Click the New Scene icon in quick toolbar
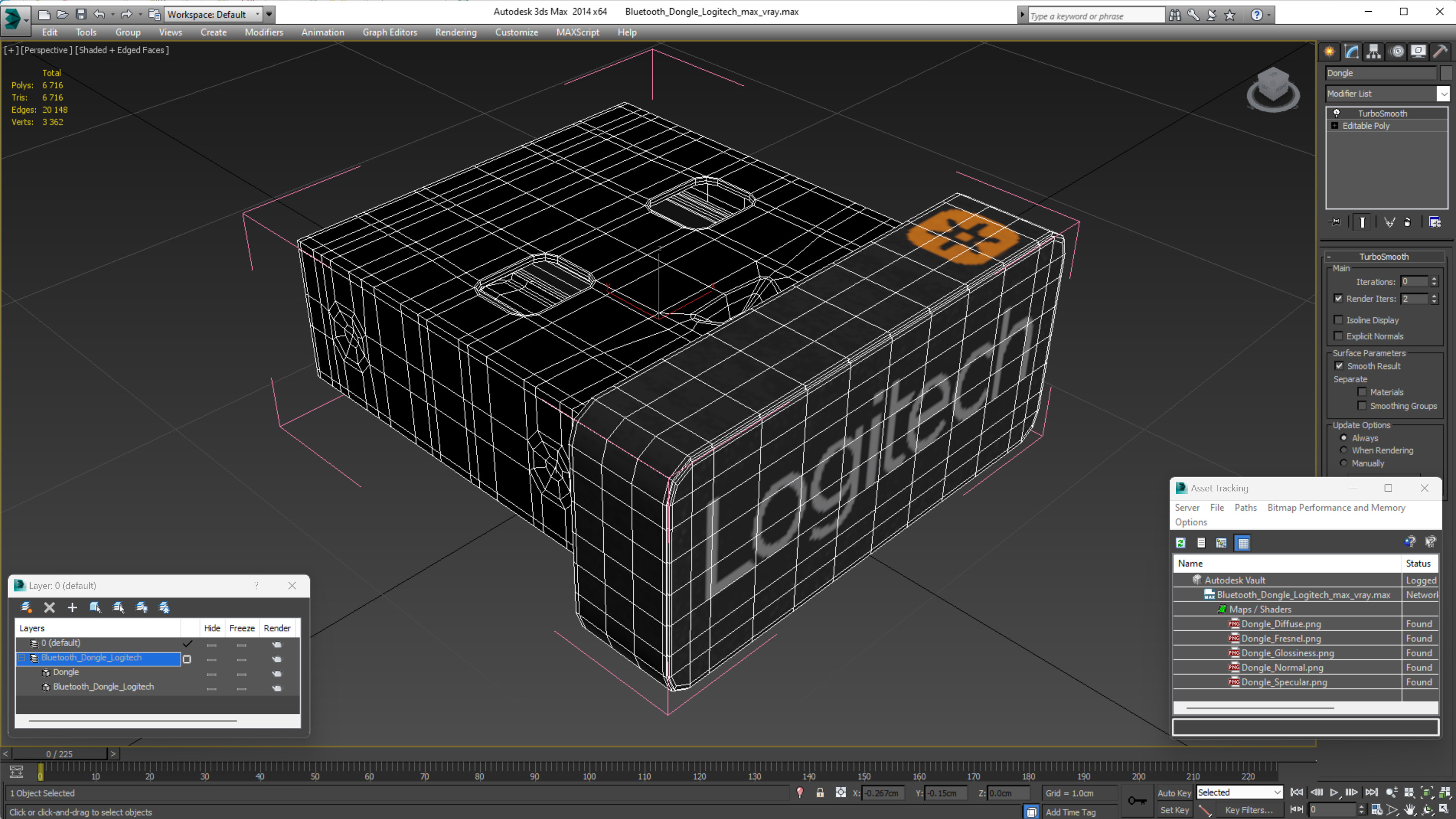Viewport: 1456px width, 819px height. 43,14
